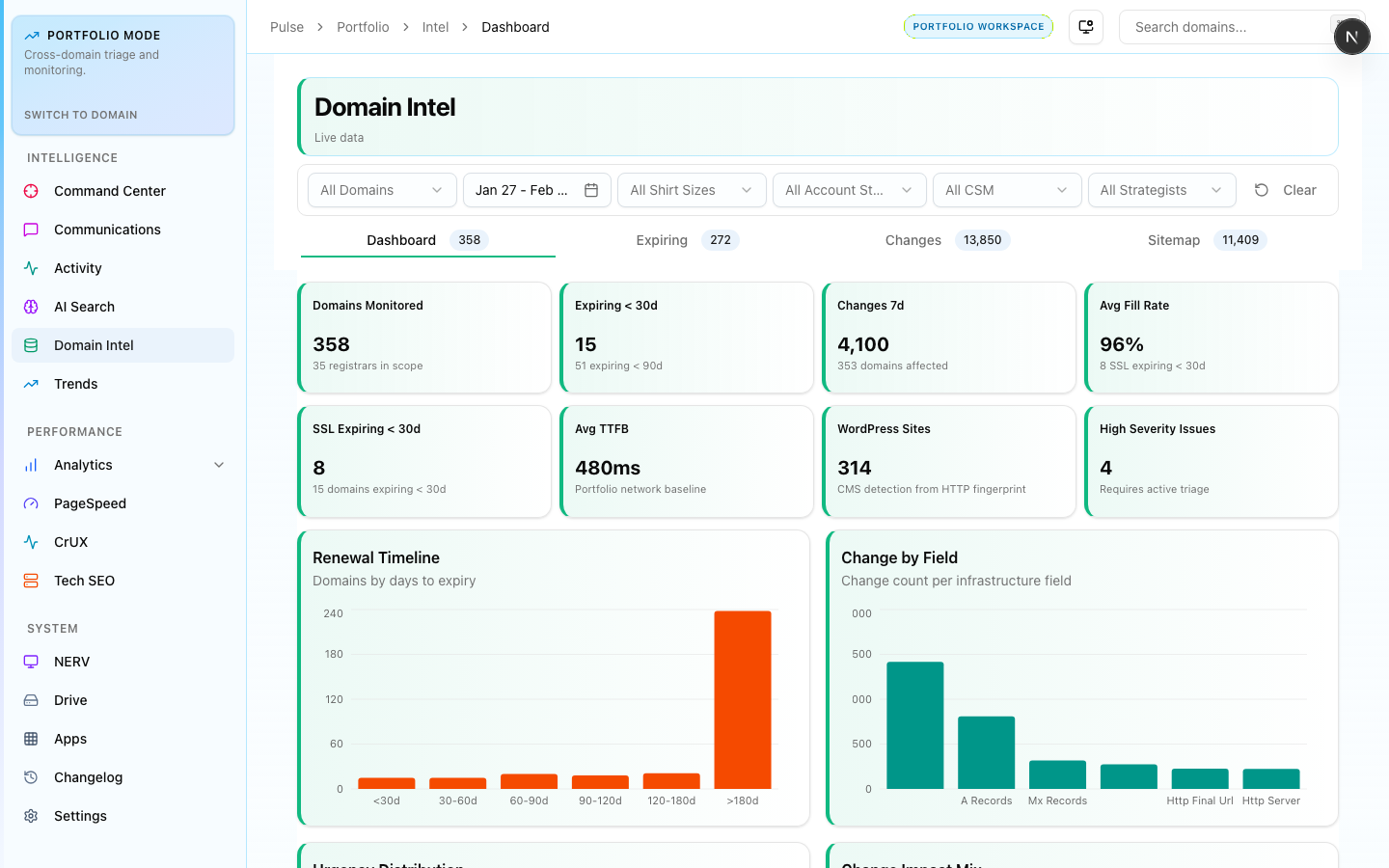The image size is (1389, 868).
Task: Click the Tech SEO server icon
Action: point(31,581)
